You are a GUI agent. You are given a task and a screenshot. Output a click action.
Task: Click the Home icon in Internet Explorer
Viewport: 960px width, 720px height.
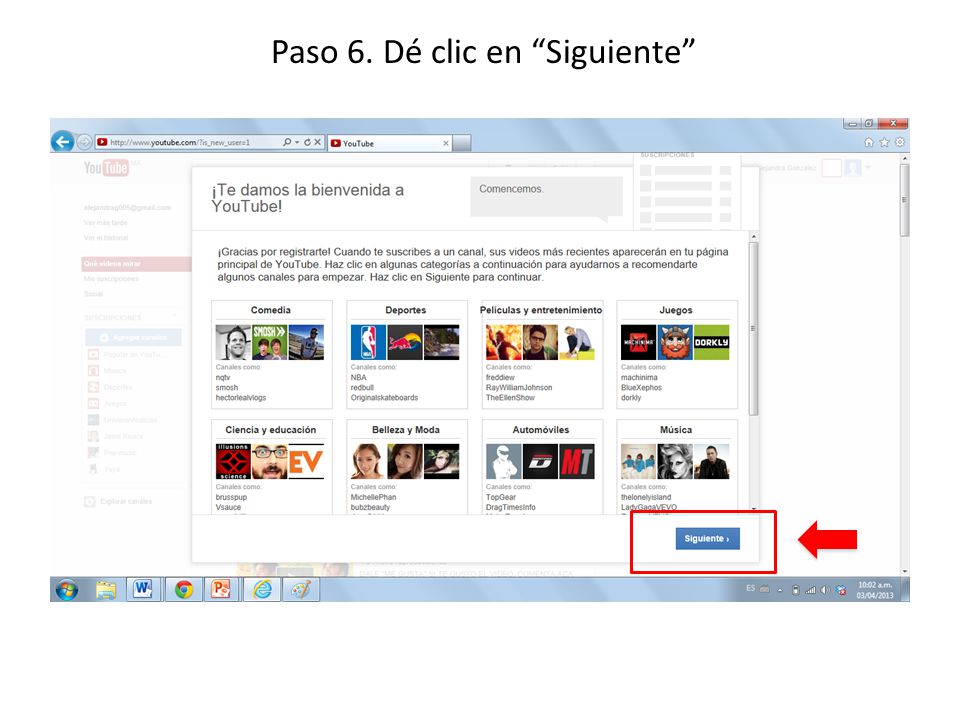pyautogui.click(x=869, y=143)
